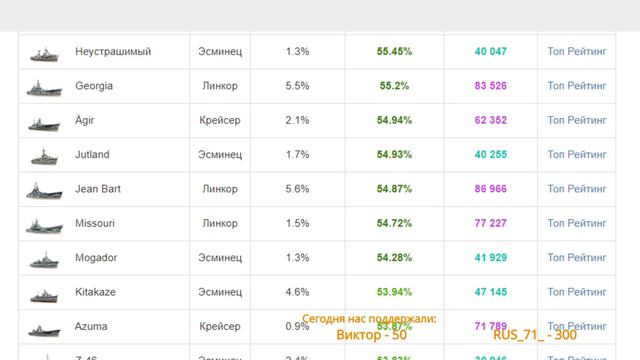
Task: Click popularity 5.5% in Georgia row
Action: pos(297,86)
